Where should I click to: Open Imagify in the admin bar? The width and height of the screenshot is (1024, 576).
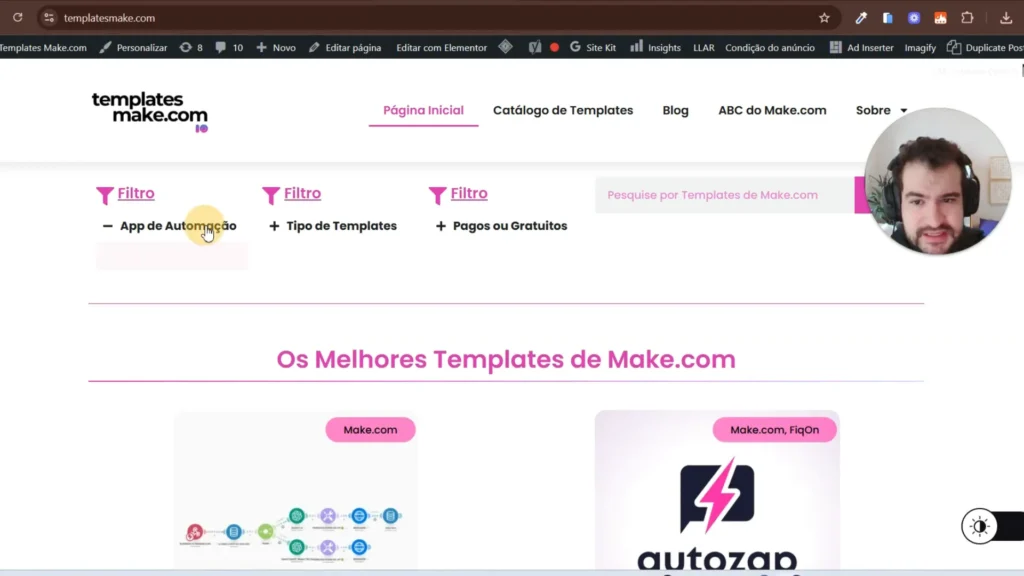pyautogui.click(x=920, y=48)
